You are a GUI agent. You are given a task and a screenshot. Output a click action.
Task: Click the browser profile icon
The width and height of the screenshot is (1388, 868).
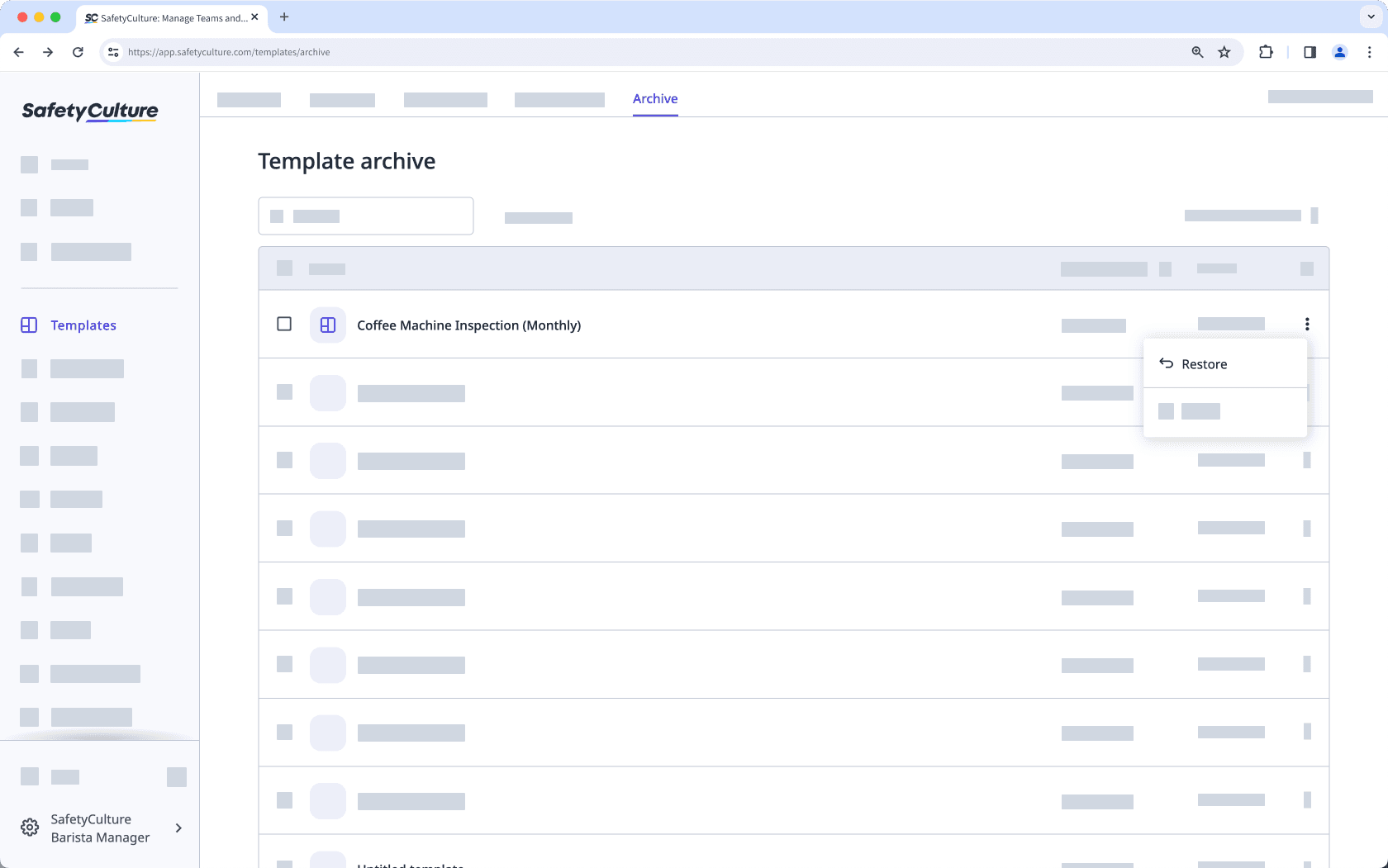point(1339,51)
